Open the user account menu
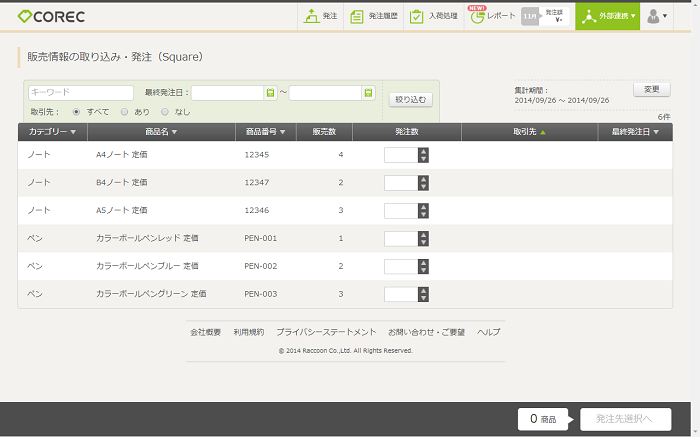The width and height of the screenshot is (700, 437). click(x=656, y=16)
